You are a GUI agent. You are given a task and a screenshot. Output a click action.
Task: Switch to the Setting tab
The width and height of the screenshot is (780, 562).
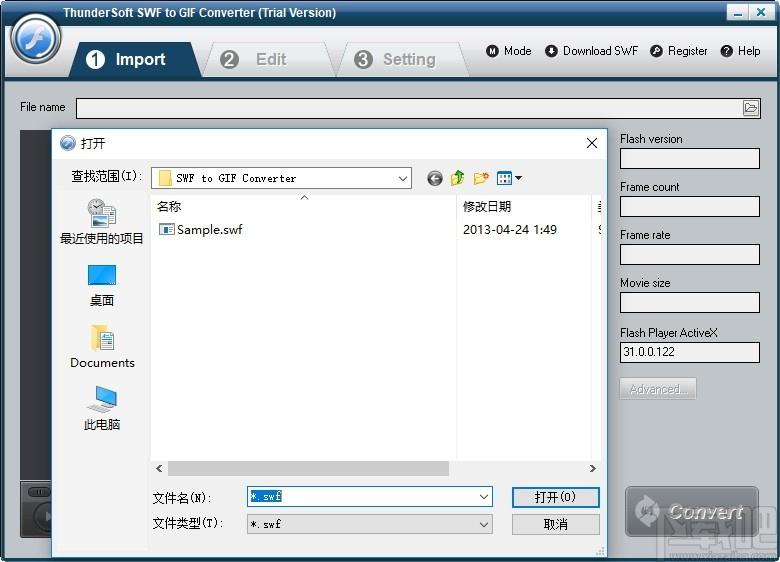pyautogui.click(x=403, y=59)
